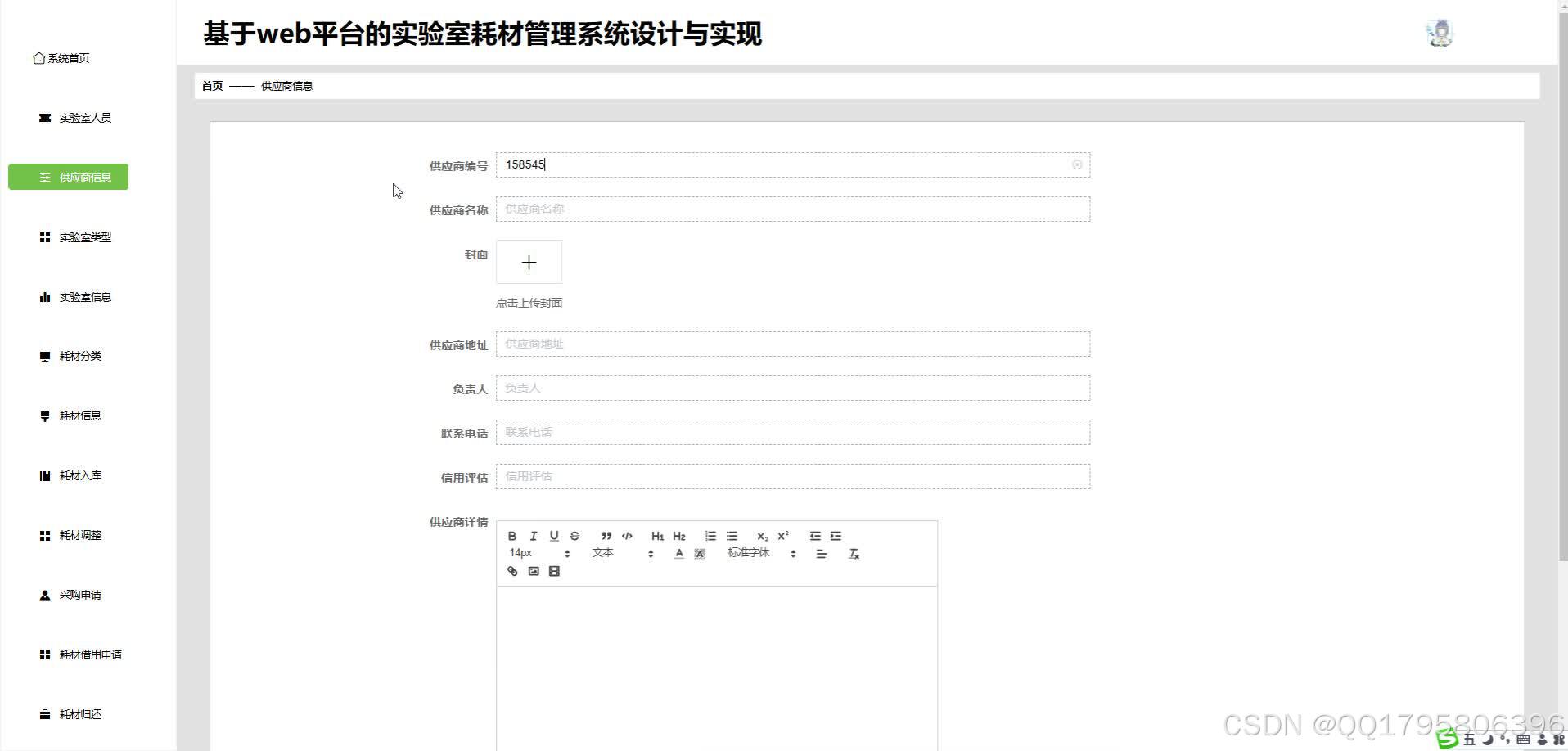Click 点击上传封面 to upload a cover
1568x751 pixels.
point(529,302)
